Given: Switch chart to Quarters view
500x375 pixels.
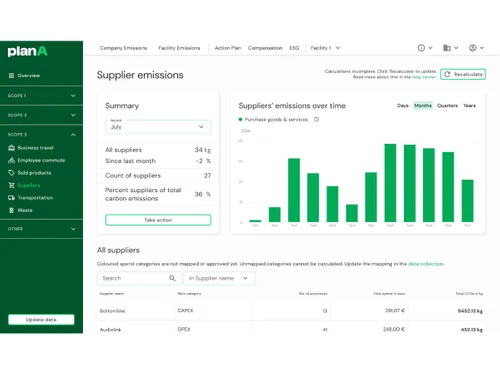Looking at the screenshot, I should (447, 106).
